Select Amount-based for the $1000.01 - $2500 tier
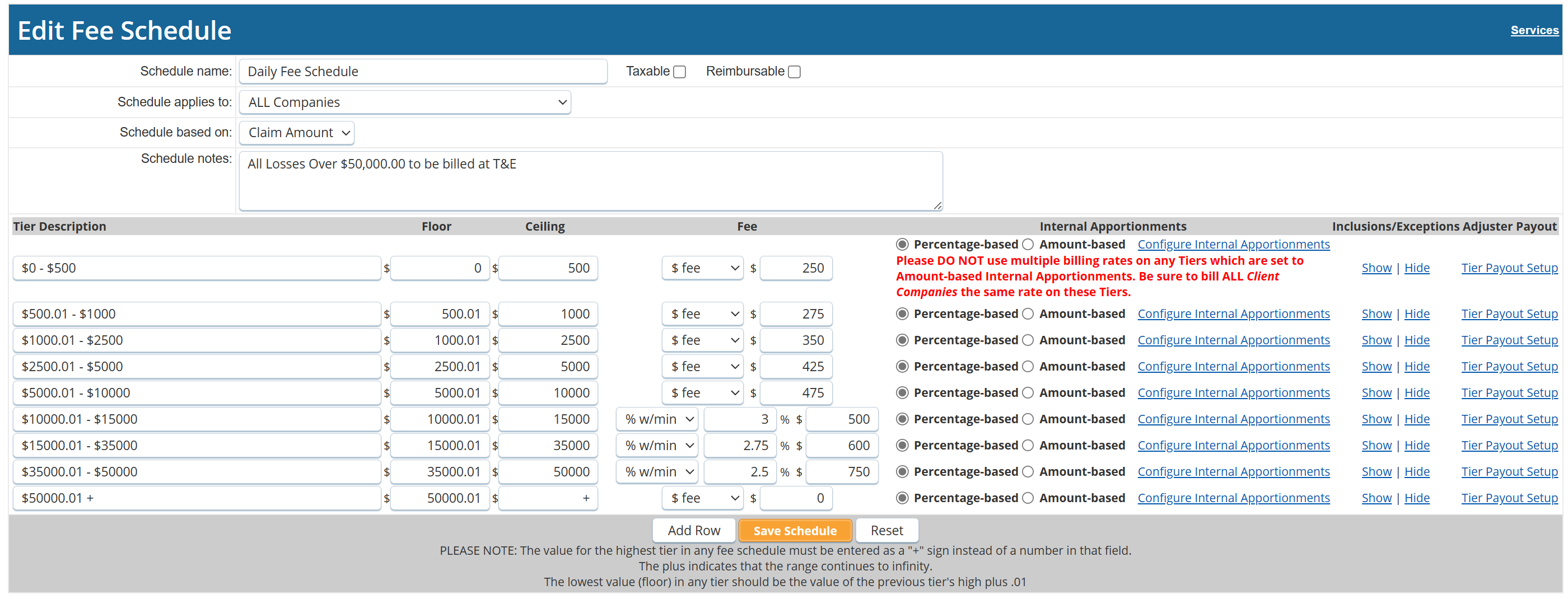 1028,340
